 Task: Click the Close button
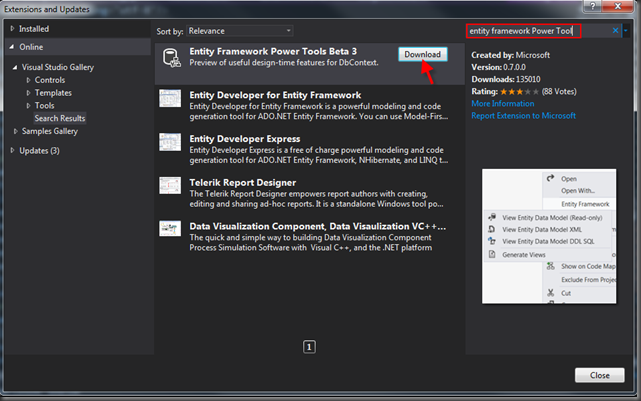599,375
